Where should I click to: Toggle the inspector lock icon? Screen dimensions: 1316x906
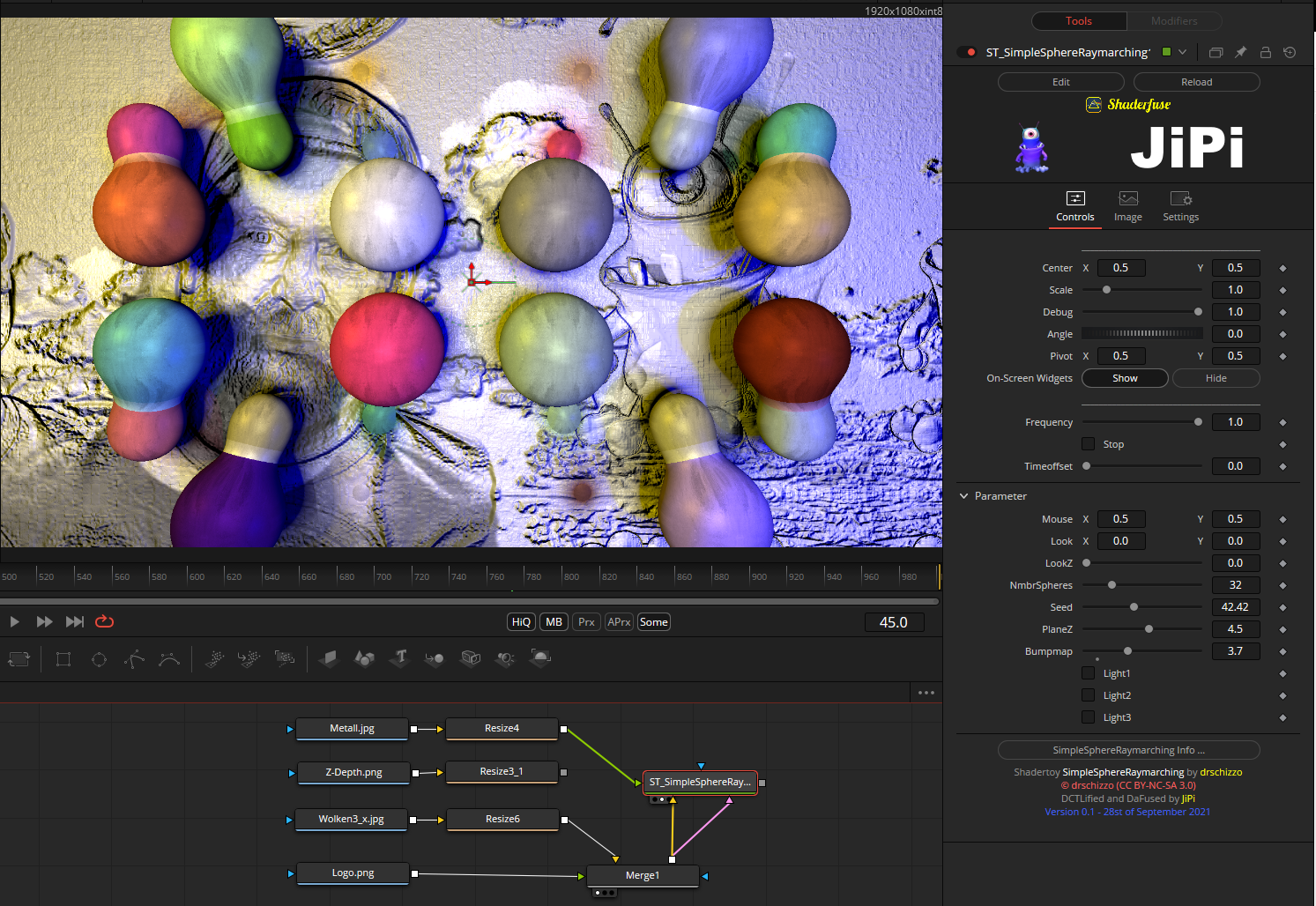(1265, 52)
